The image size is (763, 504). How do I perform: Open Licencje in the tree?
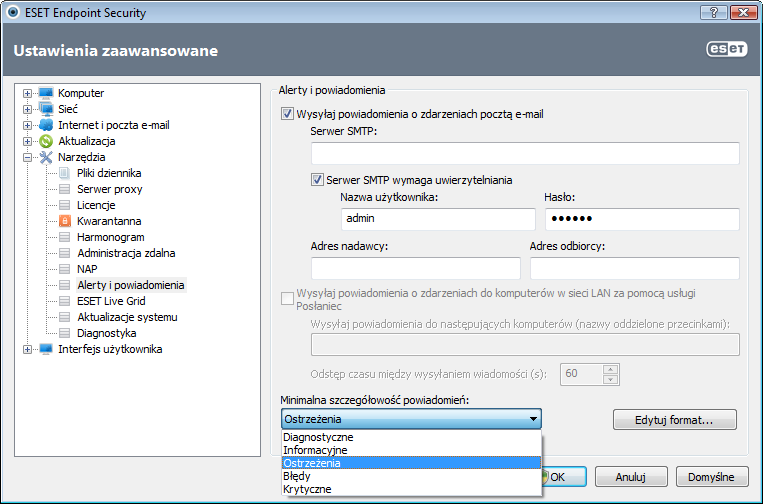(x=96, y=205)
